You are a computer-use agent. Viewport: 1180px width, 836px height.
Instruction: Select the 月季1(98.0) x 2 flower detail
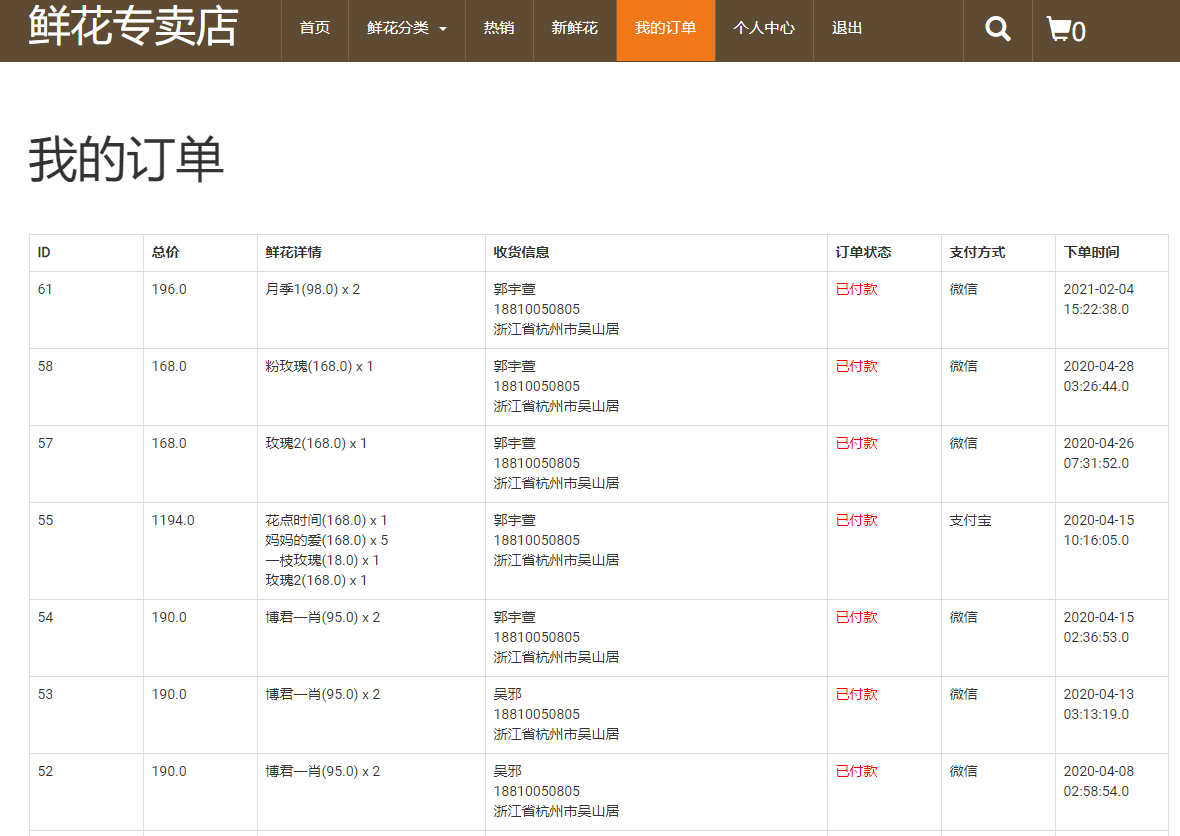point(311,289)
